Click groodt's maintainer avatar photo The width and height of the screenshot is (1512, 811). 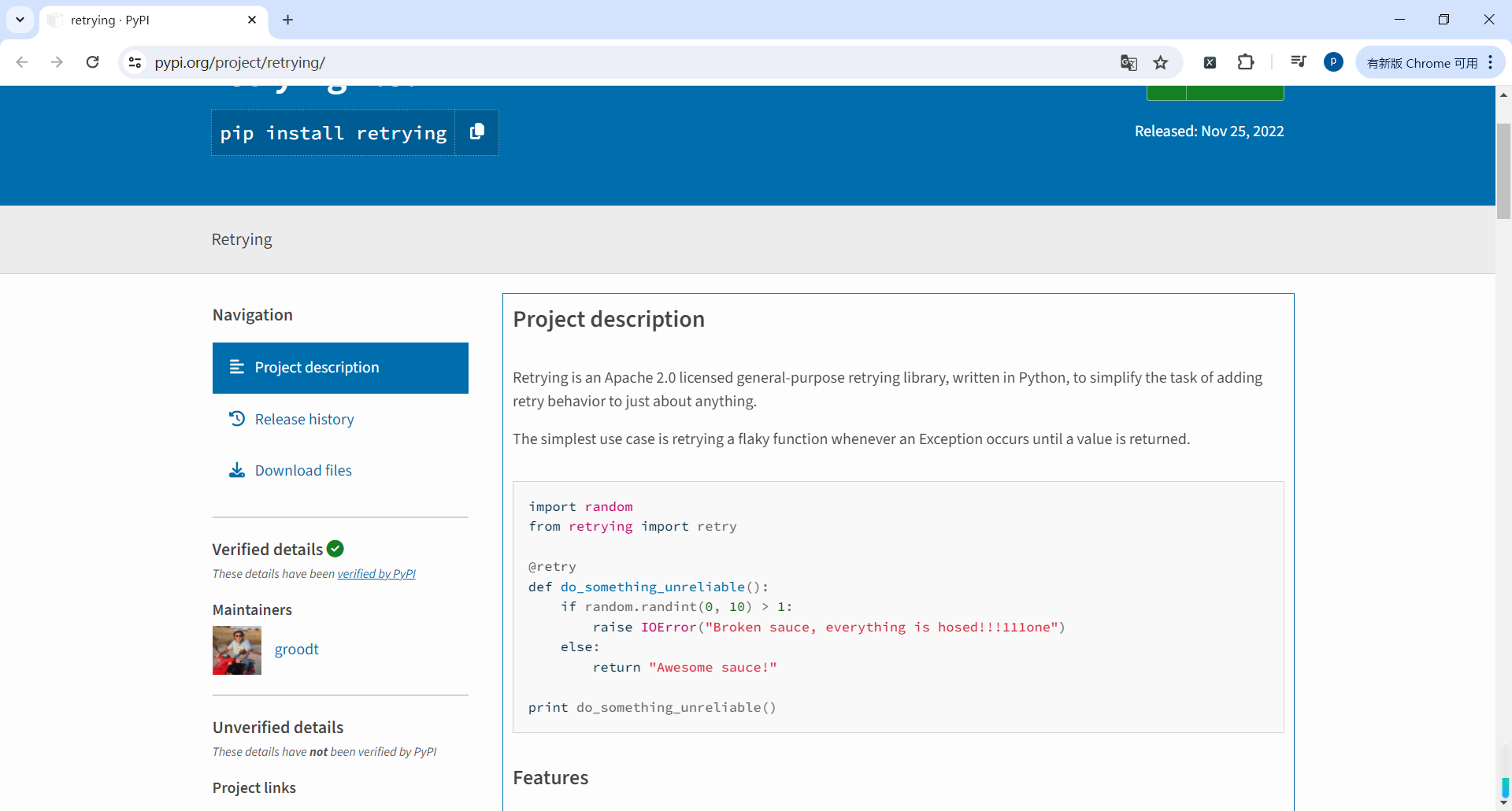click(237, 650)
